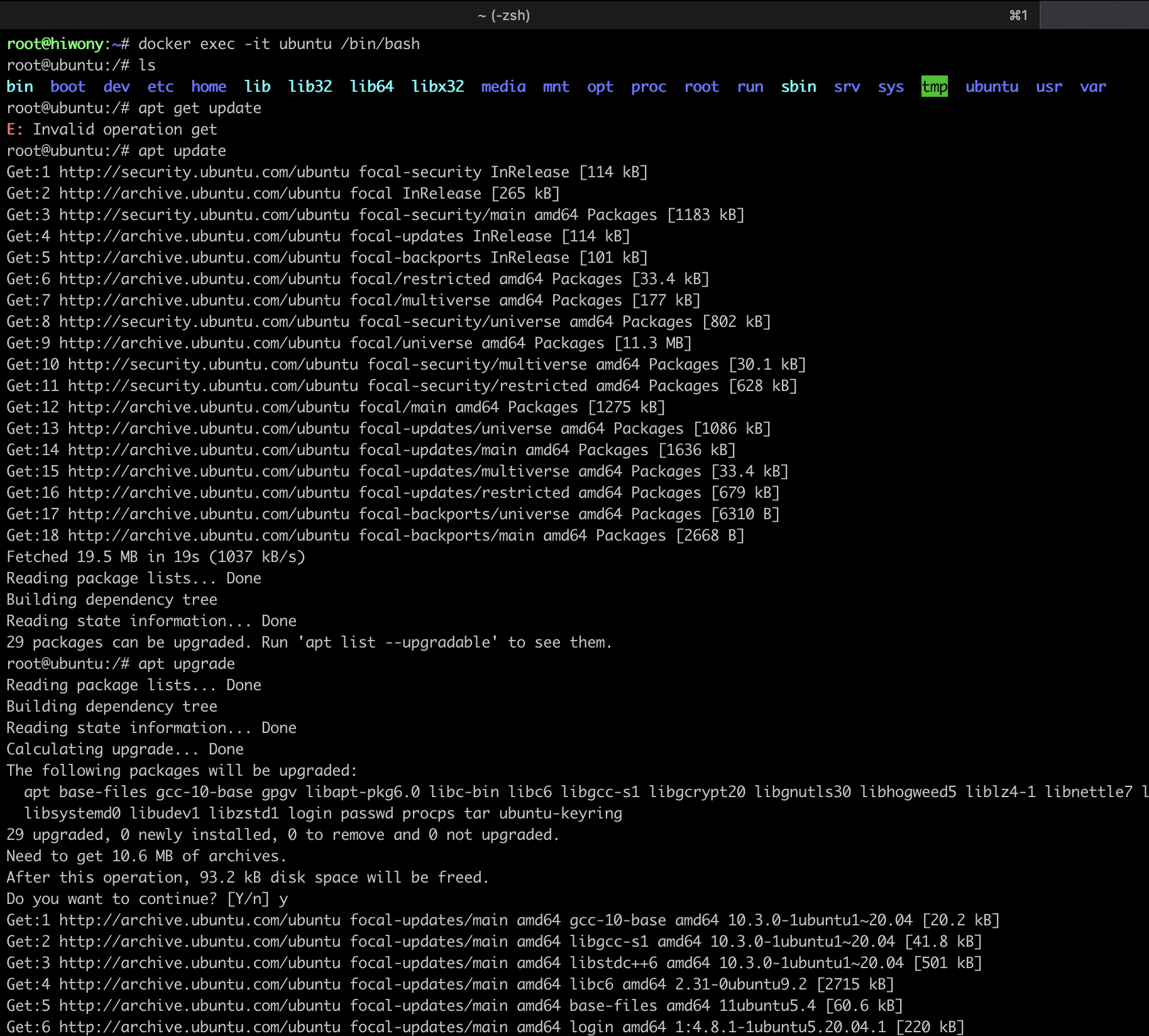
Task: Click the Get:17 focal-backports/universe line
Action: point(393,514)
